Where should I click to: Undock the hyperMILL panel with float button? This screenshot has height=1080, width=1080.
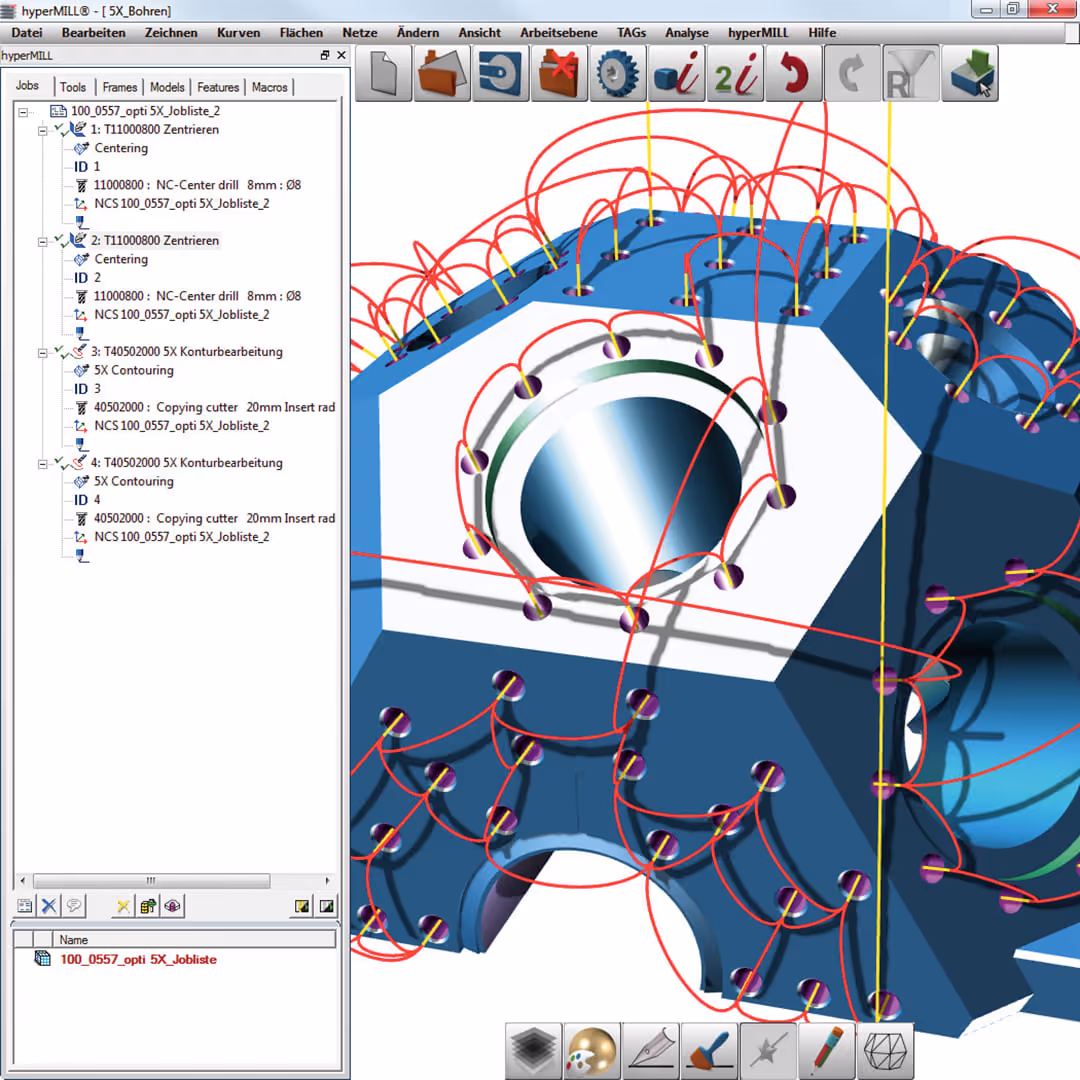click(x=325, y=55)
